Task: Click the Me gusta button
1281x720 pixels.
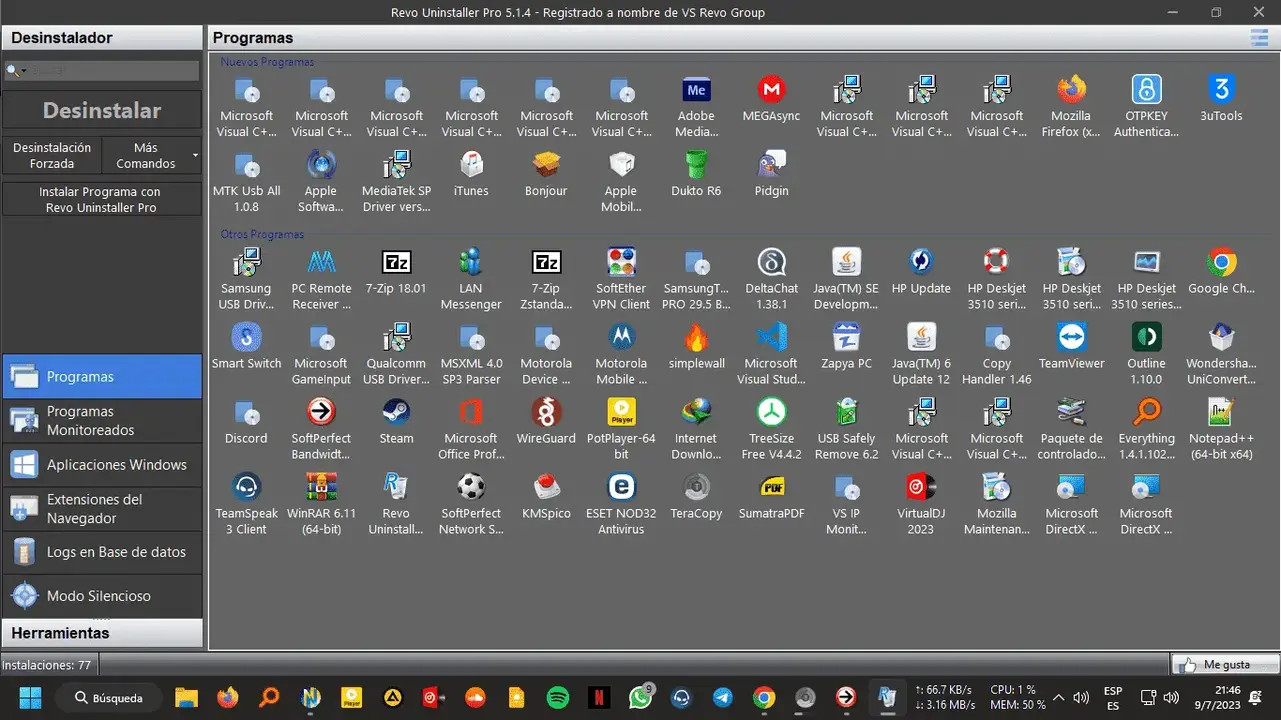Action: [1225, 664]
